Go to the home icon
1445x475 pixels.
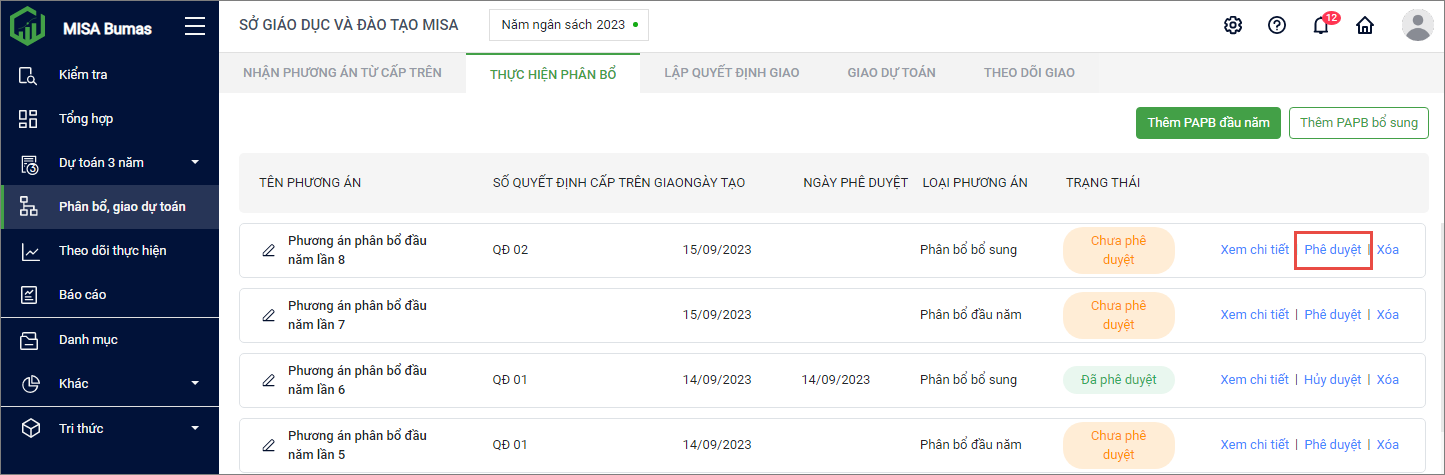pyautogui.click(x=1364, y=26)
